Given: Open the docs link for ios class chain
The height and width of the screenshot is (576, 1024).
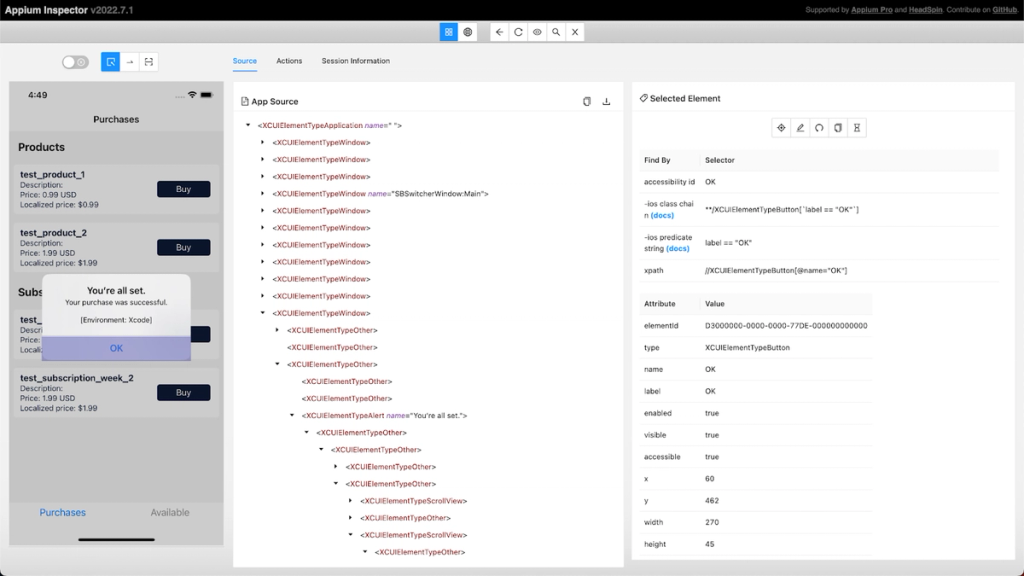Looking at the screenshot, I should coord(662,215).
